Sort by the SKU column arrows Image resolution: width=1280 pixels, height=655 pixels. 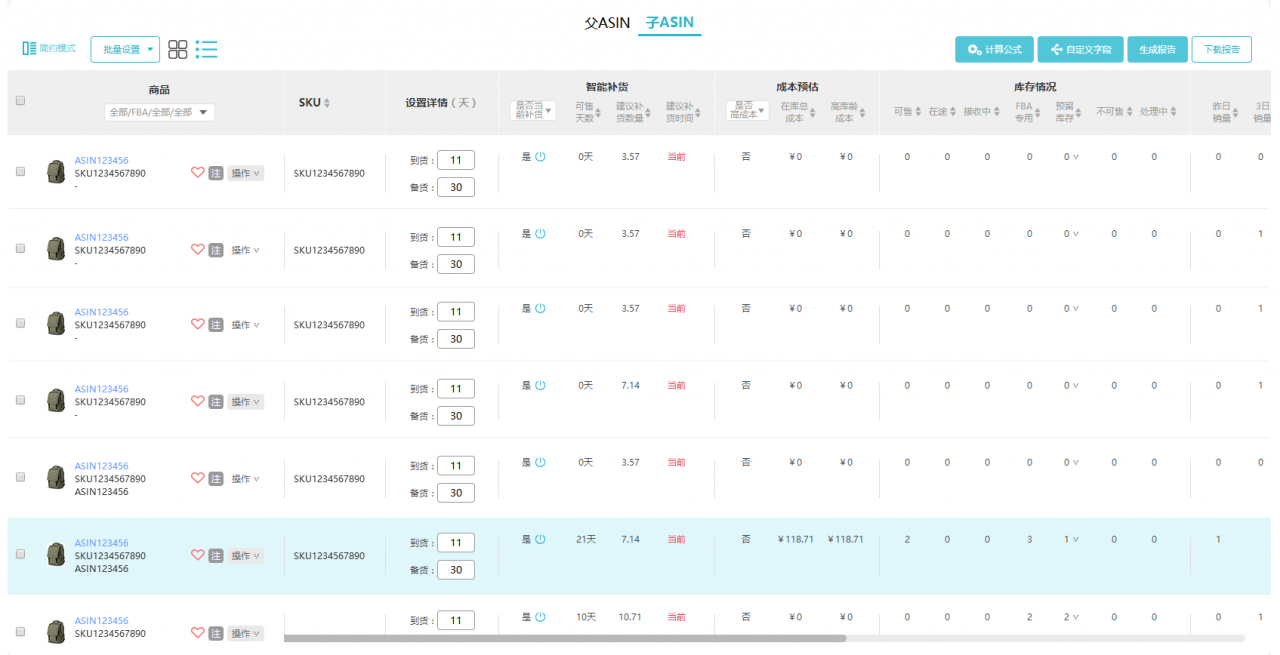pyautogui.click(x=326, y=103)
